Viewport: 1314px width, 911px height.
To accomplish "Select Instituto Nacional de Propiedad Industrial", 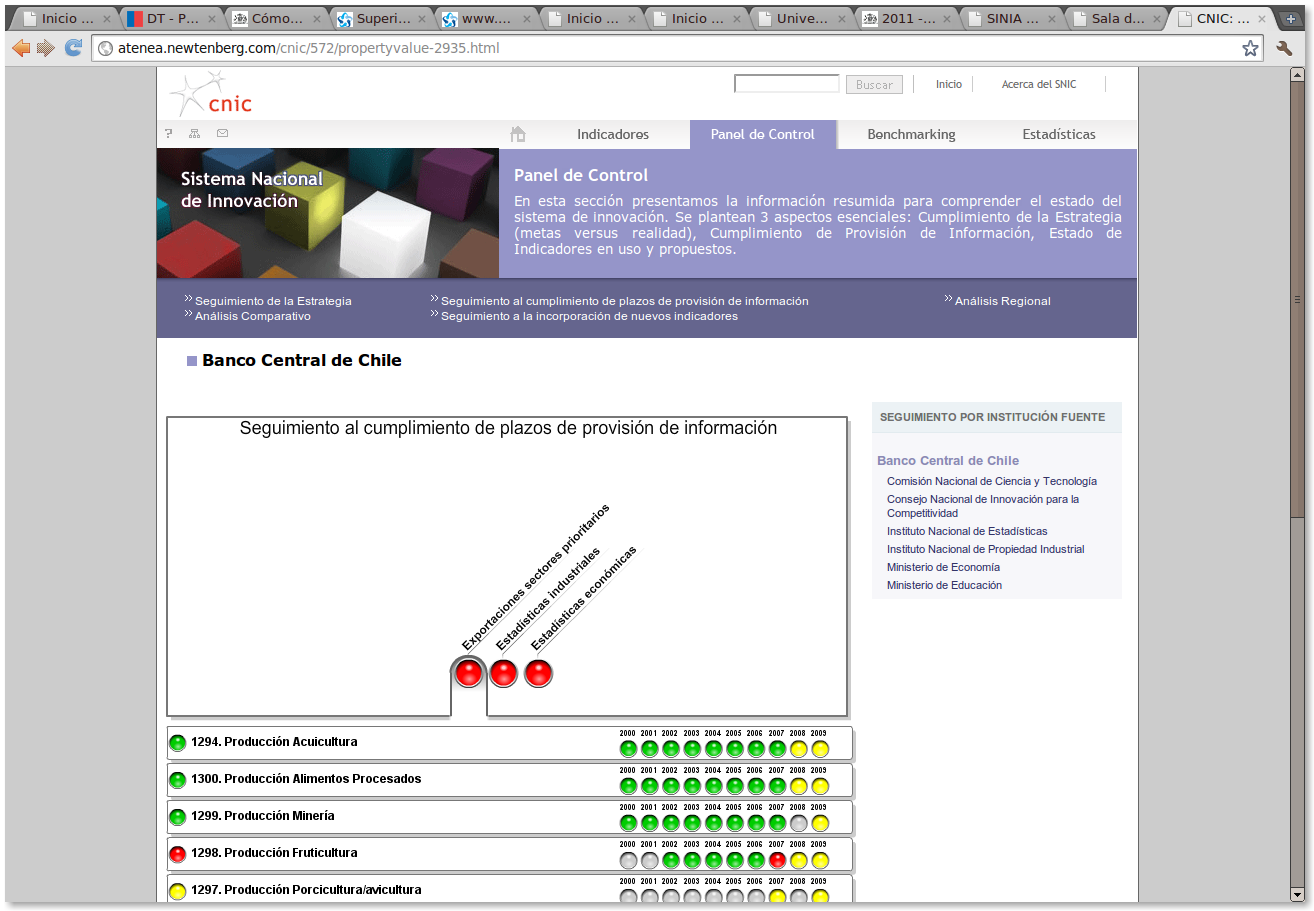I will [985, 549].
